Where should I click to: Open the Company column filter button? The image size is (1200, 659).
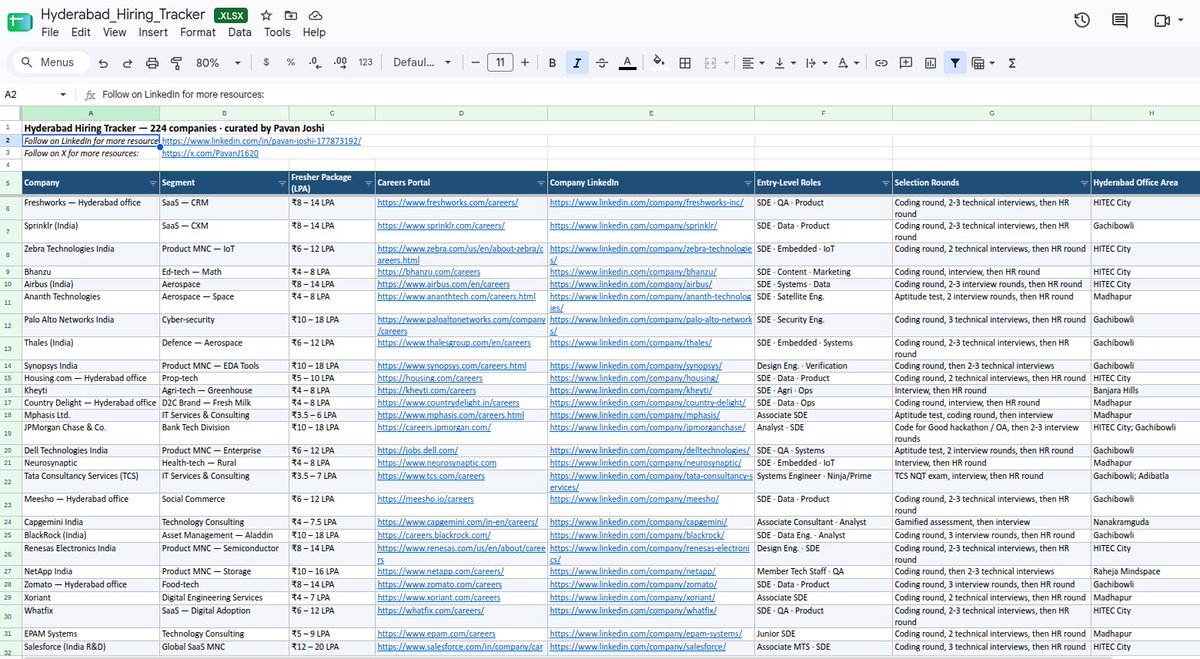pos(152,184)
